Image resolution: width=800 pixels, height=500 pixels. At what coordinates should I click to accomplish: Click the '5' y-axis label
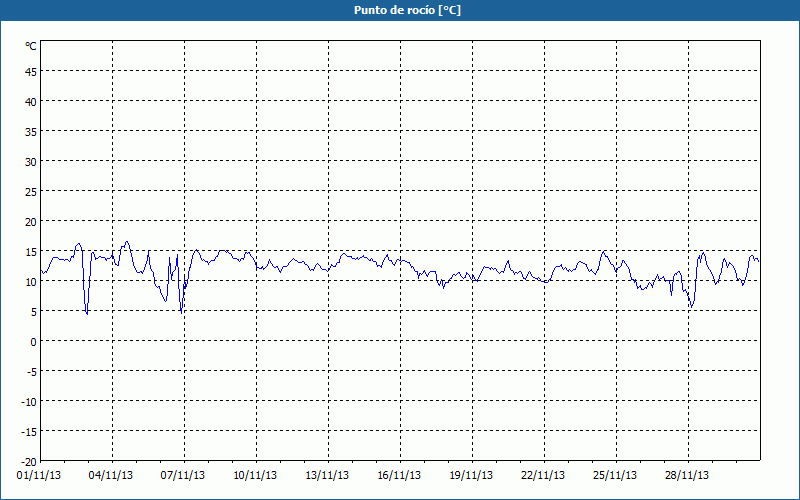coord(33,312)
